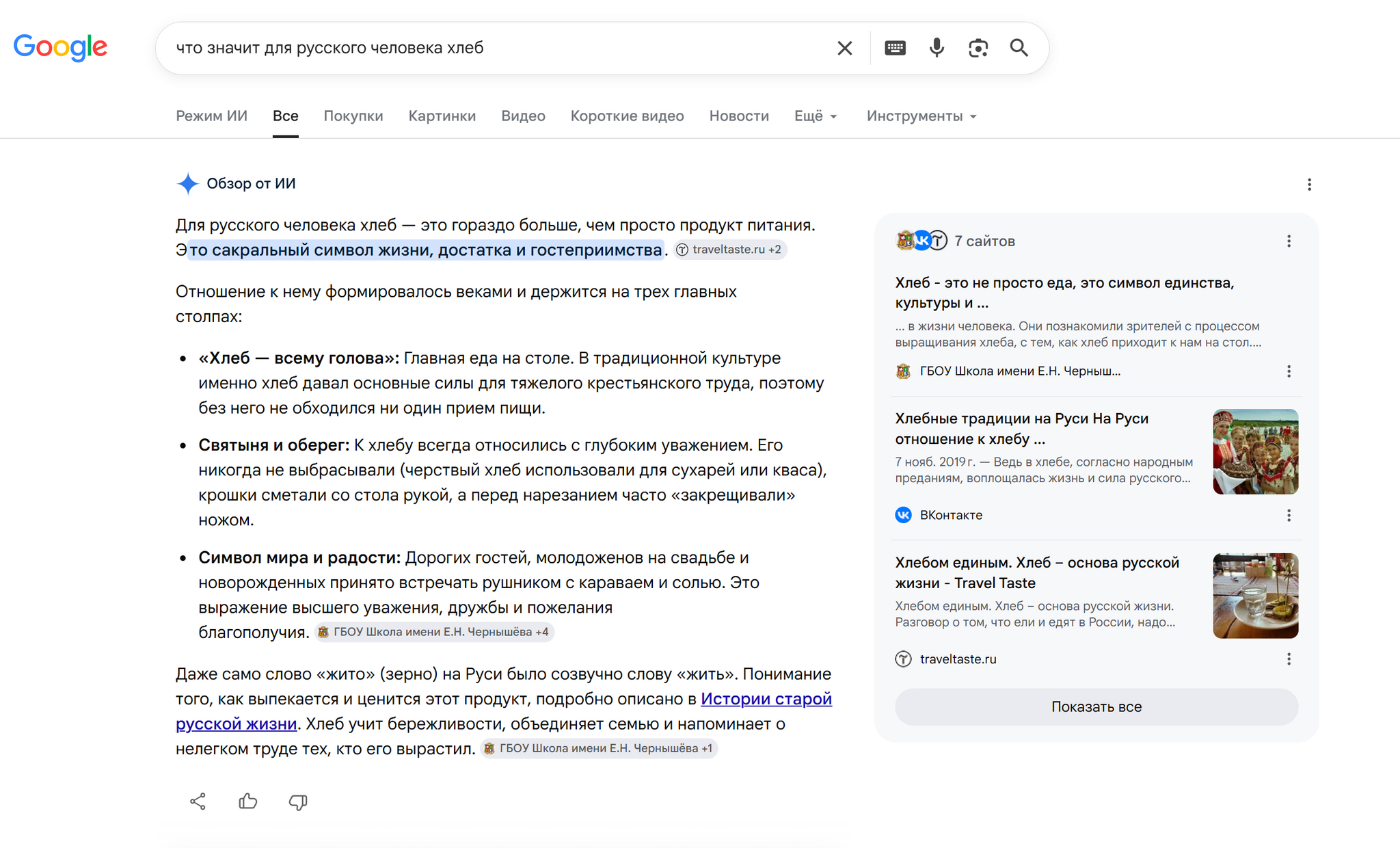This screenshot has height=848, width=1400.
Task: Click the bullet heading Святыня и оберег
Action: pyautogui.click(x=273, y=445)
